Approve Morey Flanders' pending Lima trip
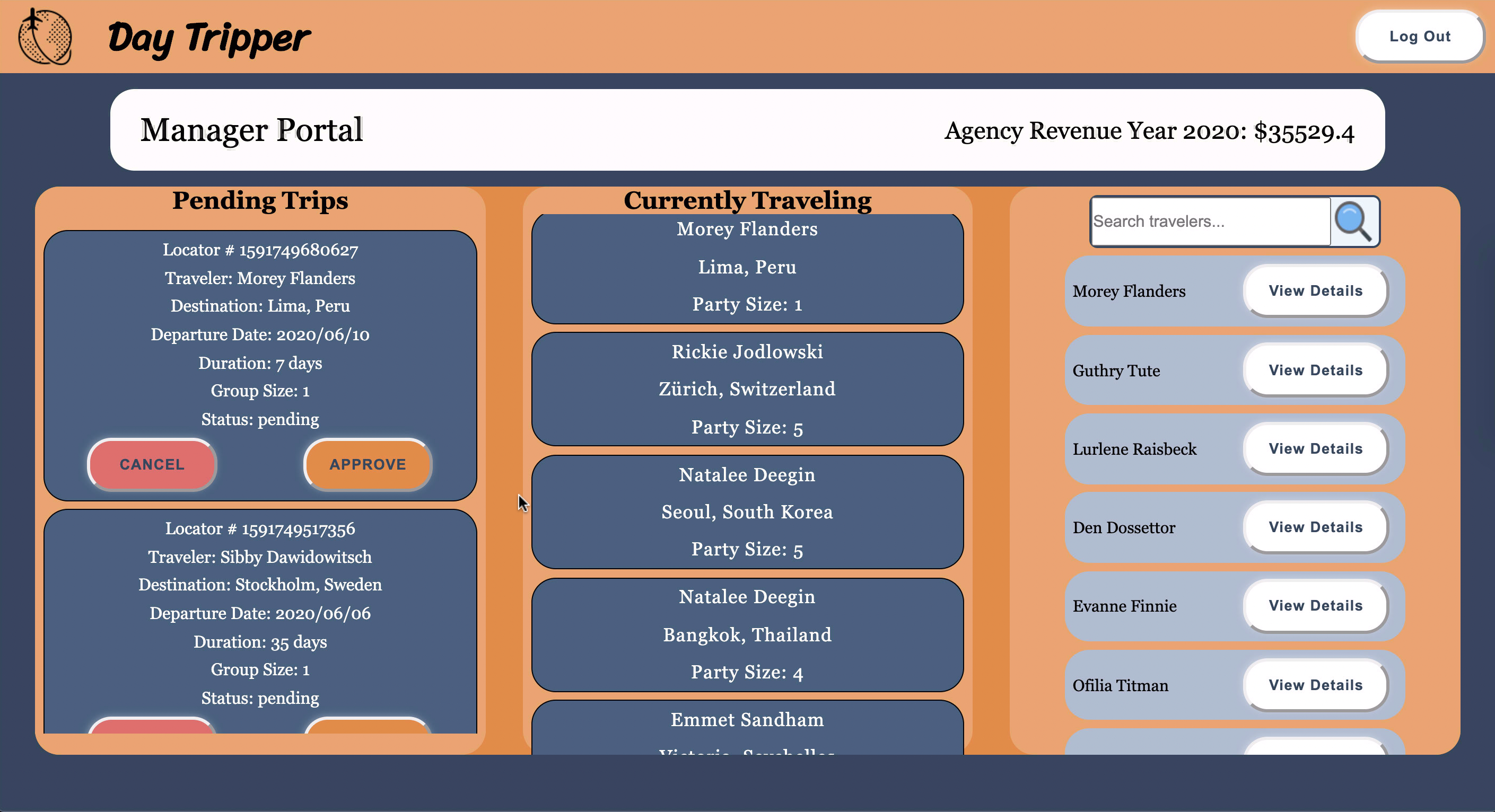The height and width of the screenshot is (812, 1495). click(x=368, y=464)
